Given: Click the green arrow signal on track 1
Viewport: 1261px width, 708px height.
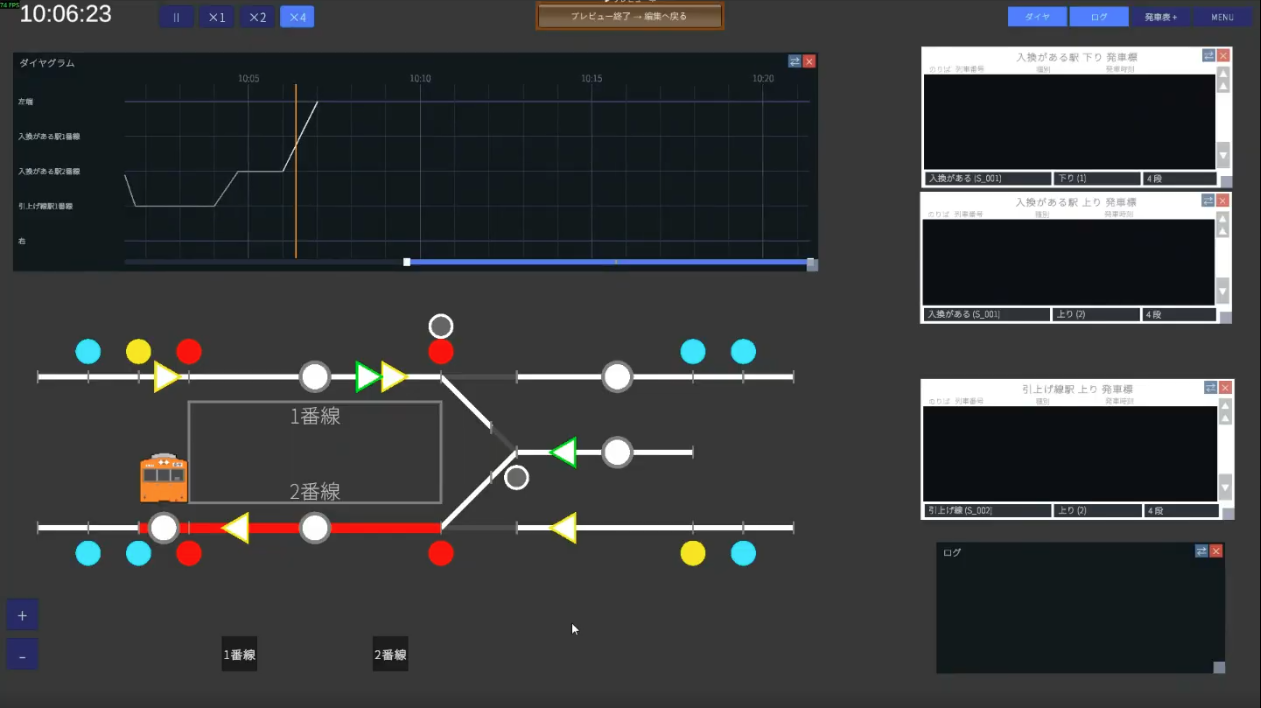Looking at the screenshot, I should pos(368,377).
